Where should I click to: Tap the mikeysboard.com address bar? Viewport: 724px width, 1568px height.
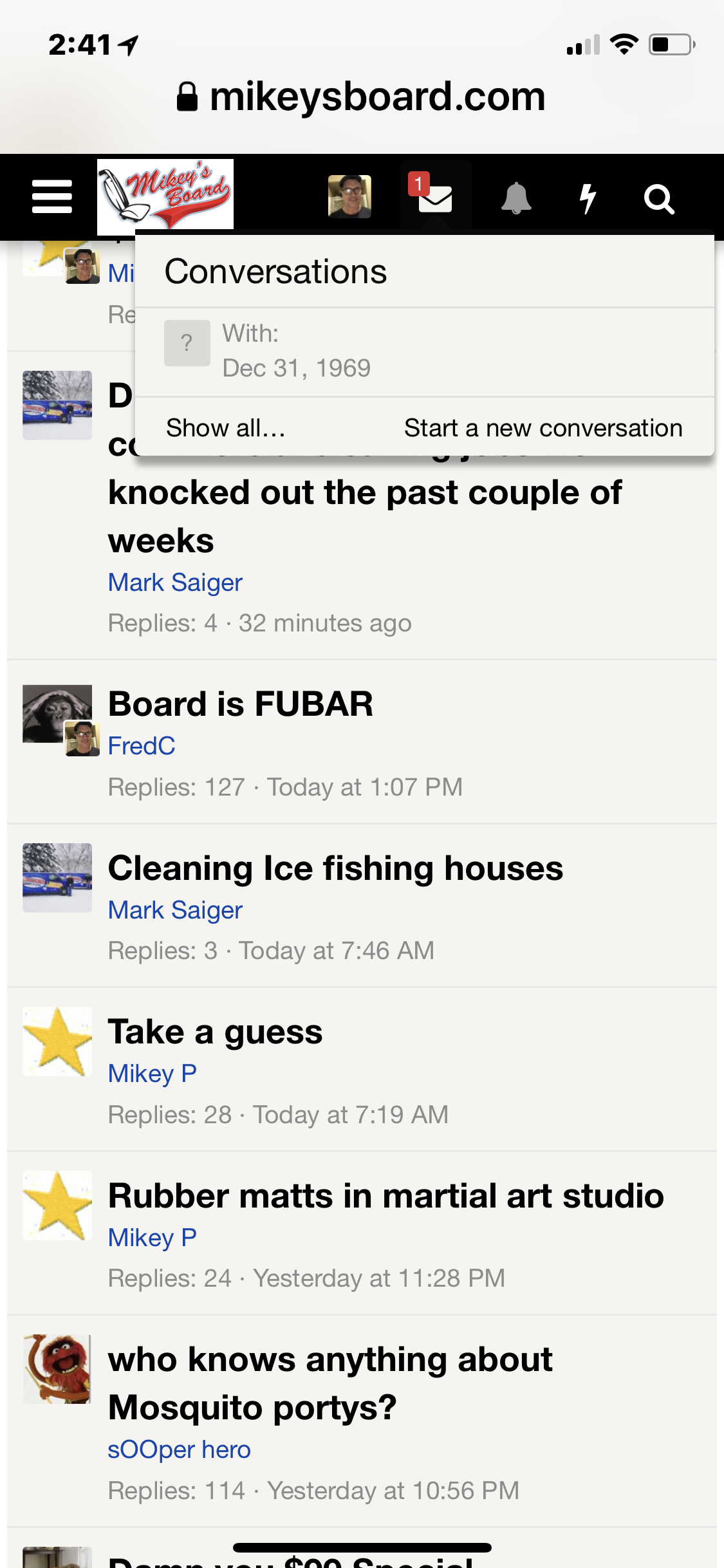362,97
